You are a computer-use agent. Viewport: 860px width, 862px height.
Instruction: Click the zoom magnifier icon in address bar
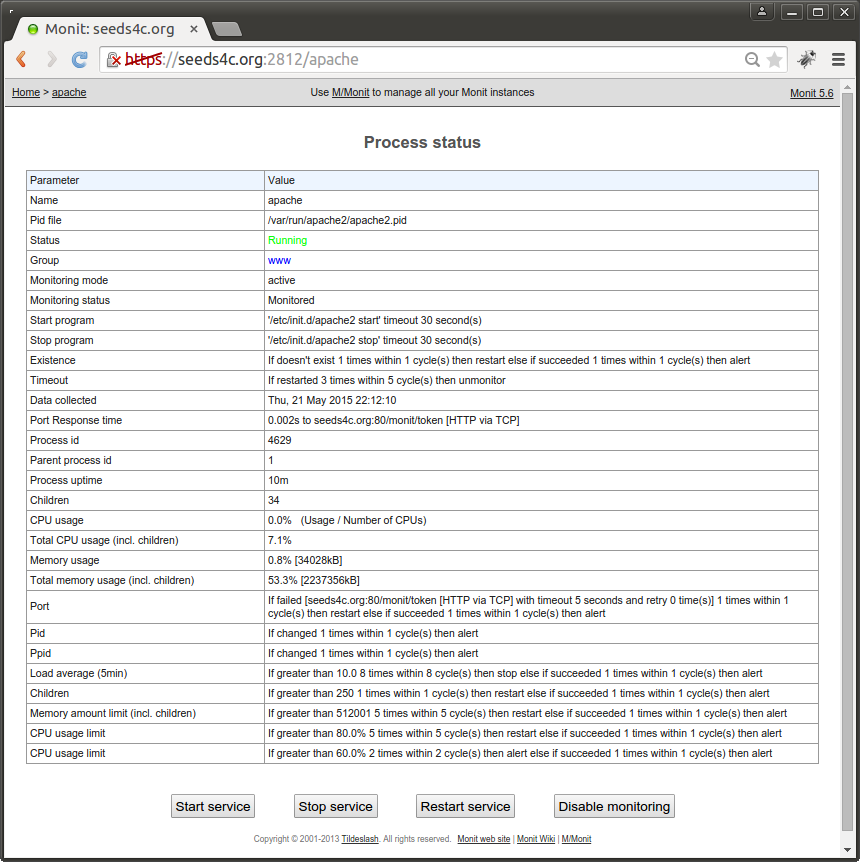752,60
